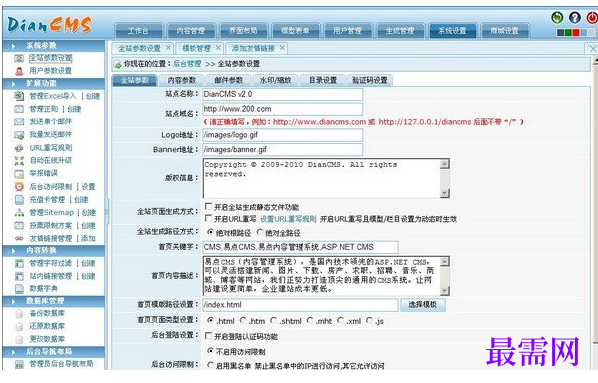598x383 pixels.
Task: Click up arrow of 版权信息 textarea scrollbar
Action: pos(444,164)
